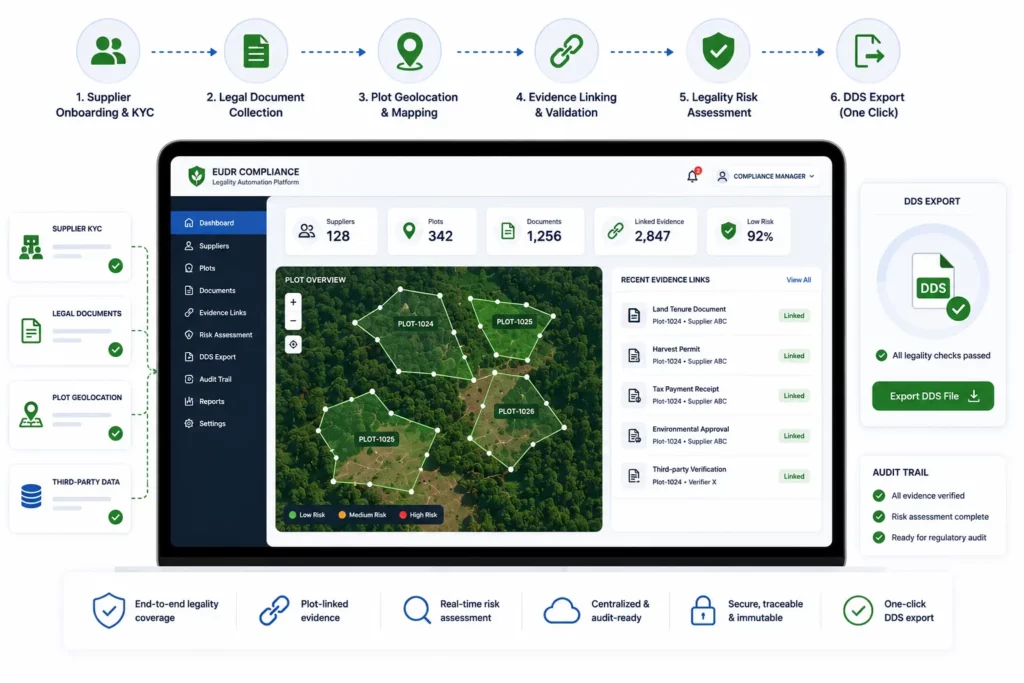Click Linked badge for Harvest Permit
The image size is (1024, 683).
click(793, 356)
